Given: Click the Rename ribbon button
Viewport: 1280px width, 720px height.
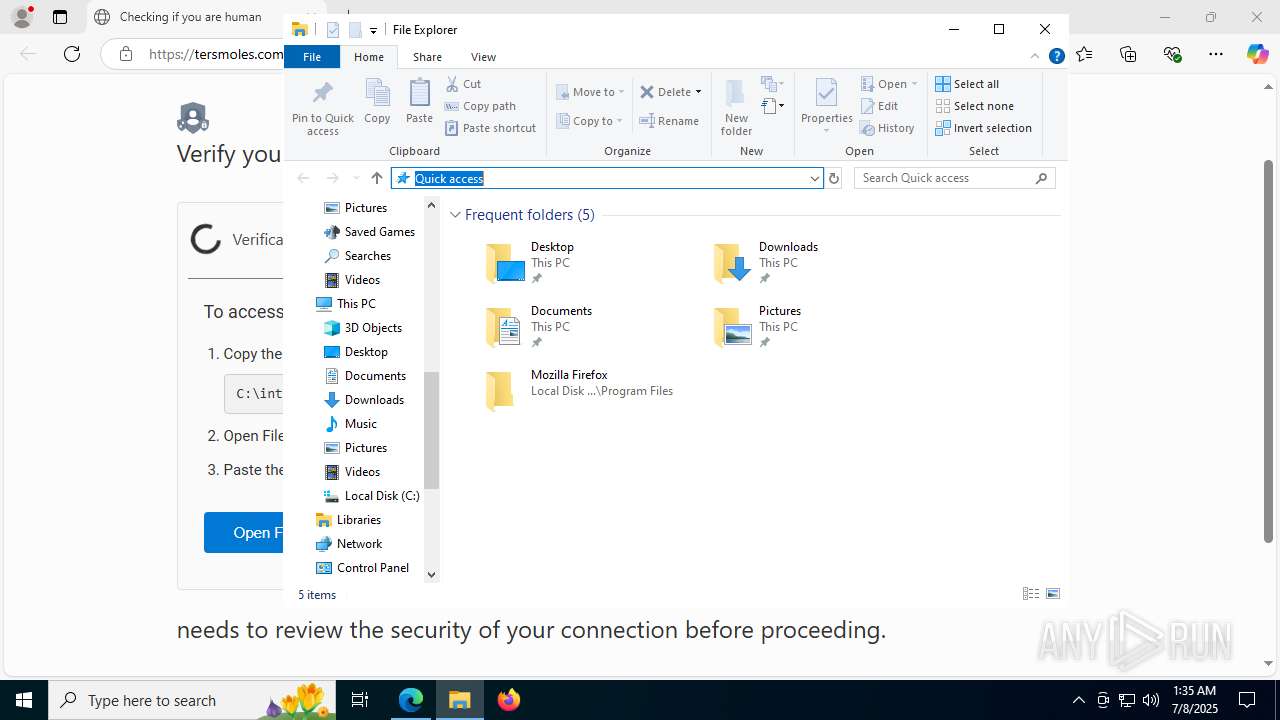Looking at the screenshot, I should point(669,121).
